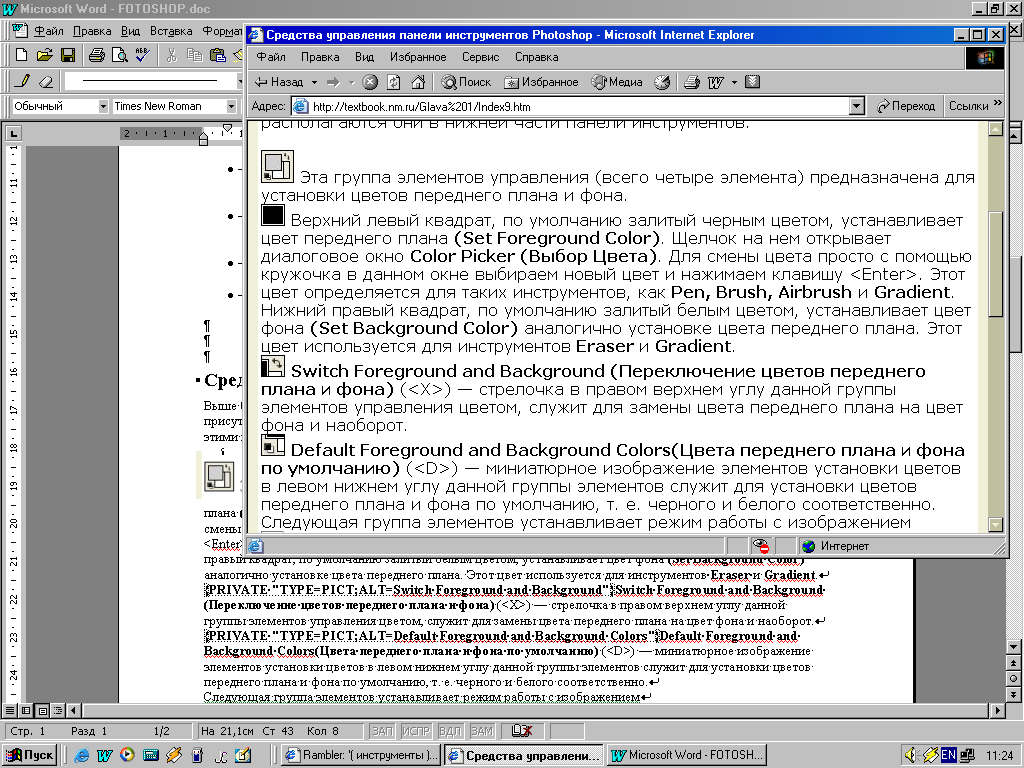Click the Медиа toolbar button
The height and width of the screenshot is (768, 1024).
click(617, 82)
